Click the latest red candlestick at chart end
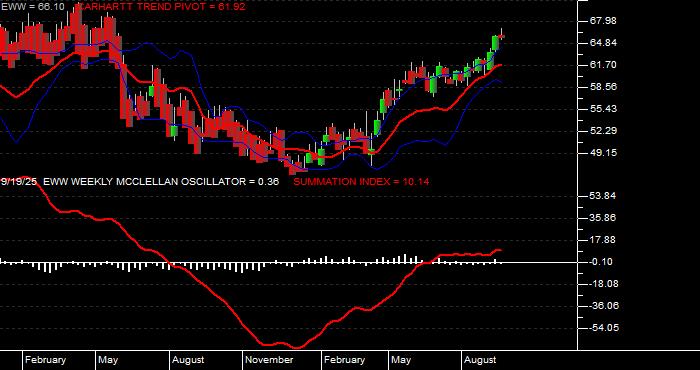The image size is (700, 370). pos(501,36)
